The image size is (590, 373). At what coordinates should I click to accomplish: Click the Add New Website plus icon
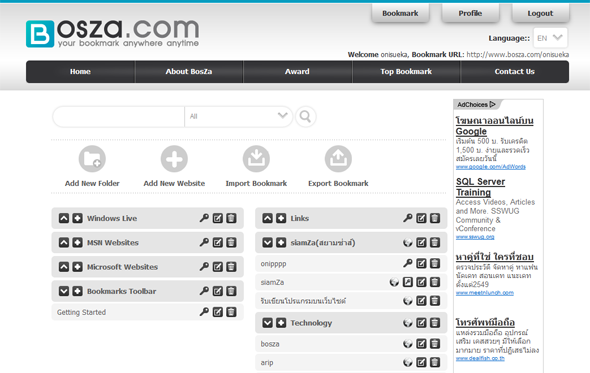(174, 159)
